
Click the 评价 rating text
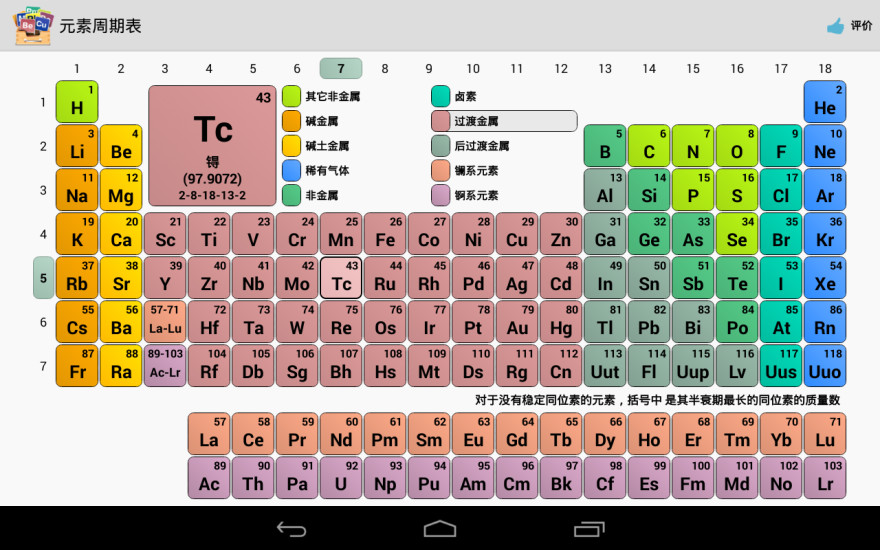point(861,26)
